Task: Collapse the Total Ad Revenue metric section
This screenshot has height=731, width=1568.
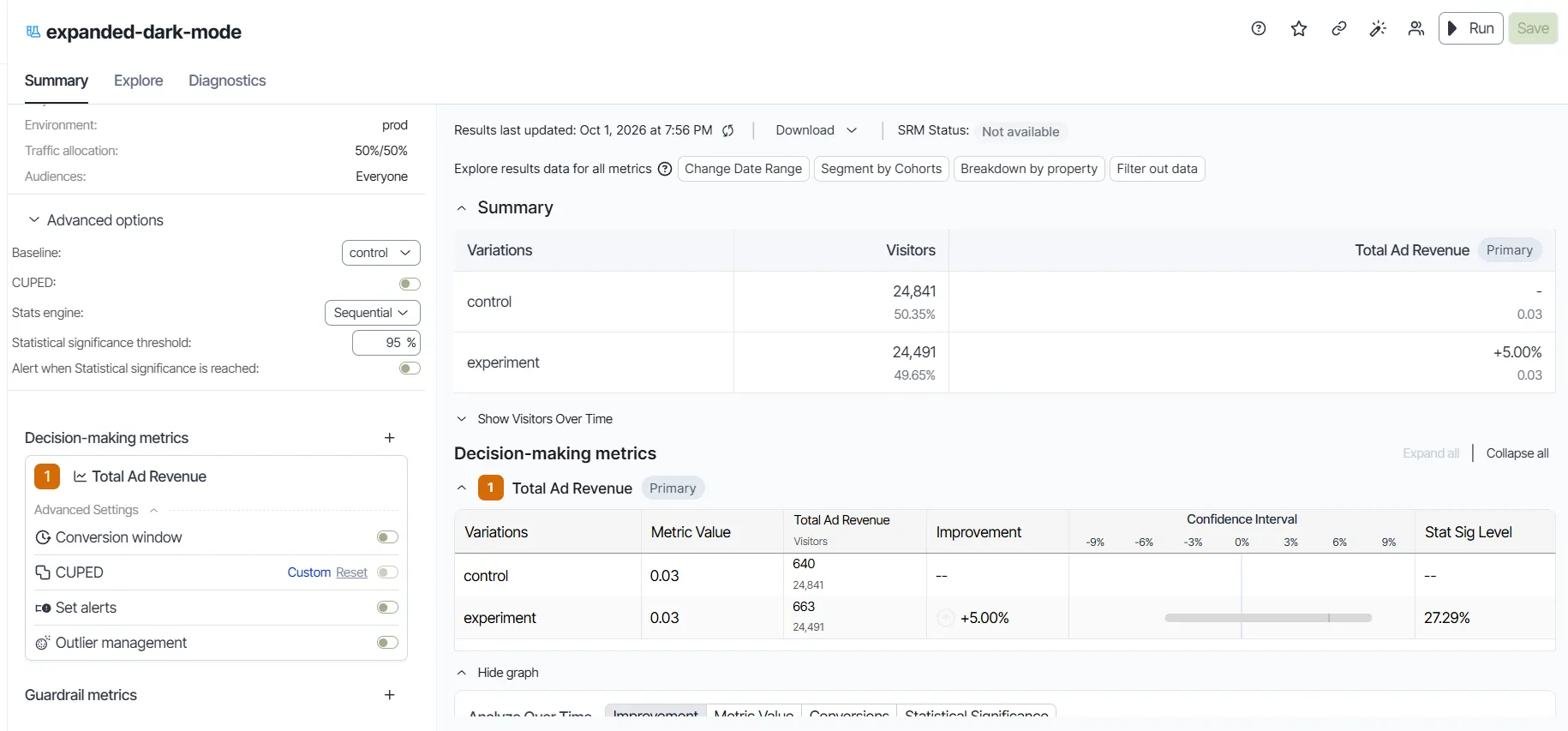Action: [x=462, y=488]
